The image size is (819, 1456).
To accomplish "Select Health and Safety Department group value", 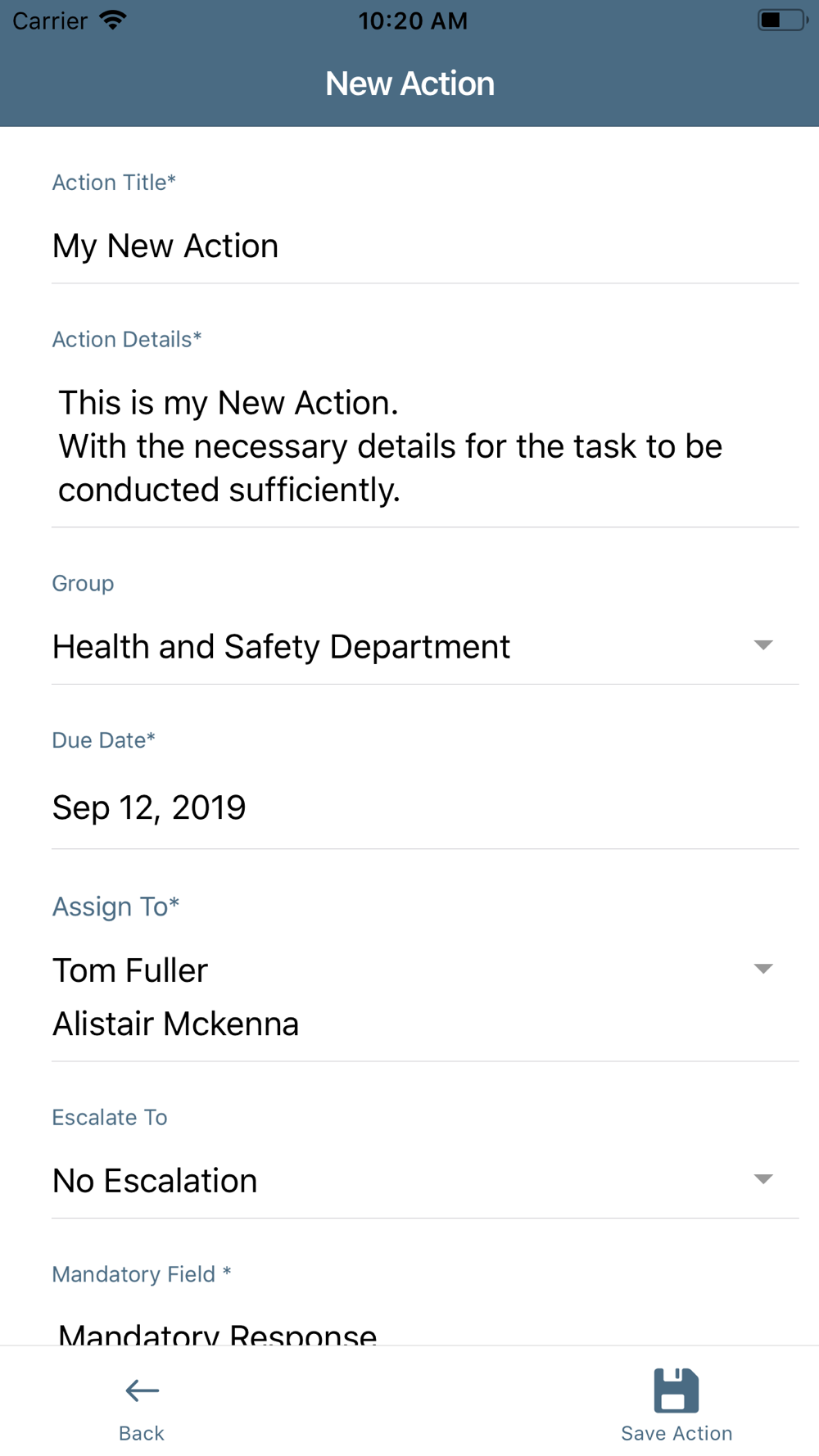I will click(281, 647).
